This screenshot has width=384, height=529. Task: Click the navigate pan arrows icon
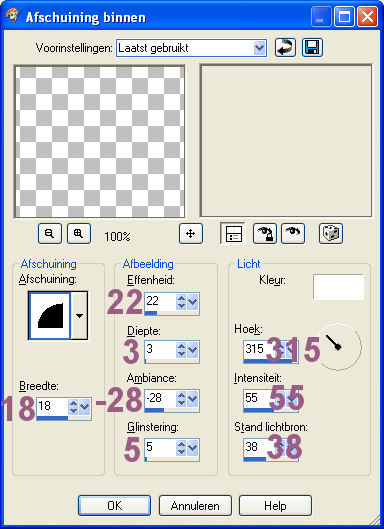[191, 233]
